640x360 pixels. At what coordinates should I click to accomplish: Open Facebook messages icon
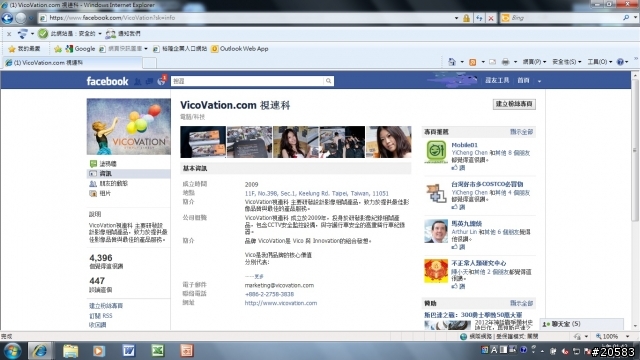pos(149,81)
